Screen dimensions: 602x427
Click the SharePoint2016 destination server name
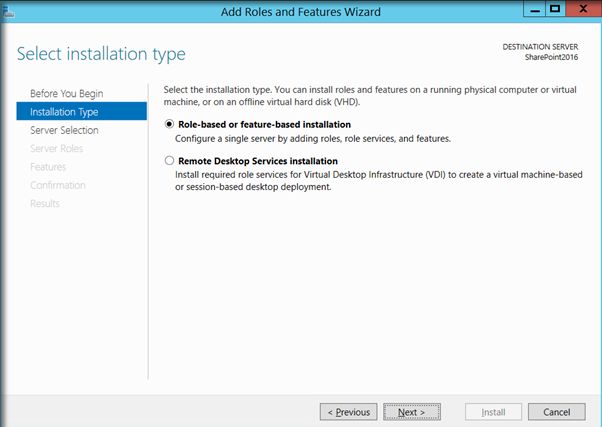tap(553, 59)
